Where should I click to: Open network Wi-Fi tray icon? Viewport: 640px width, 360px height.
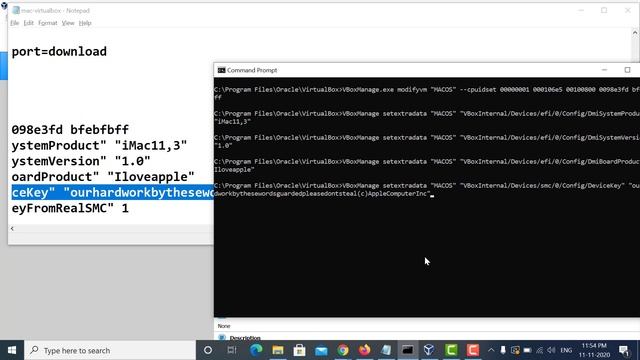click(540, 350)
